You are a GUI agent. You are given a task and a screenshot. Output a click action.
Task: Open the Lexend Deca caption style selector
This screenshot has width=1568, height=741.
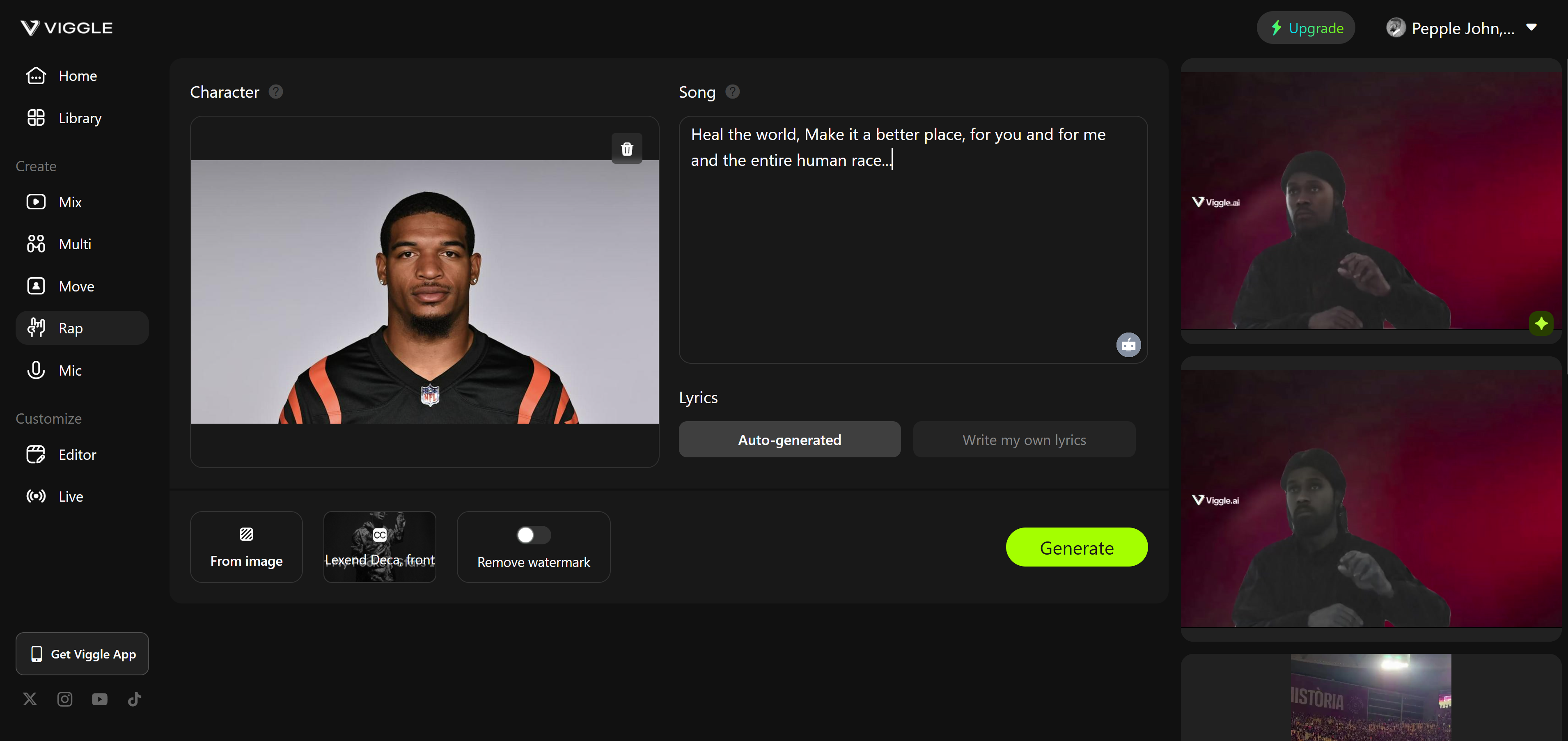click(379, 547)
